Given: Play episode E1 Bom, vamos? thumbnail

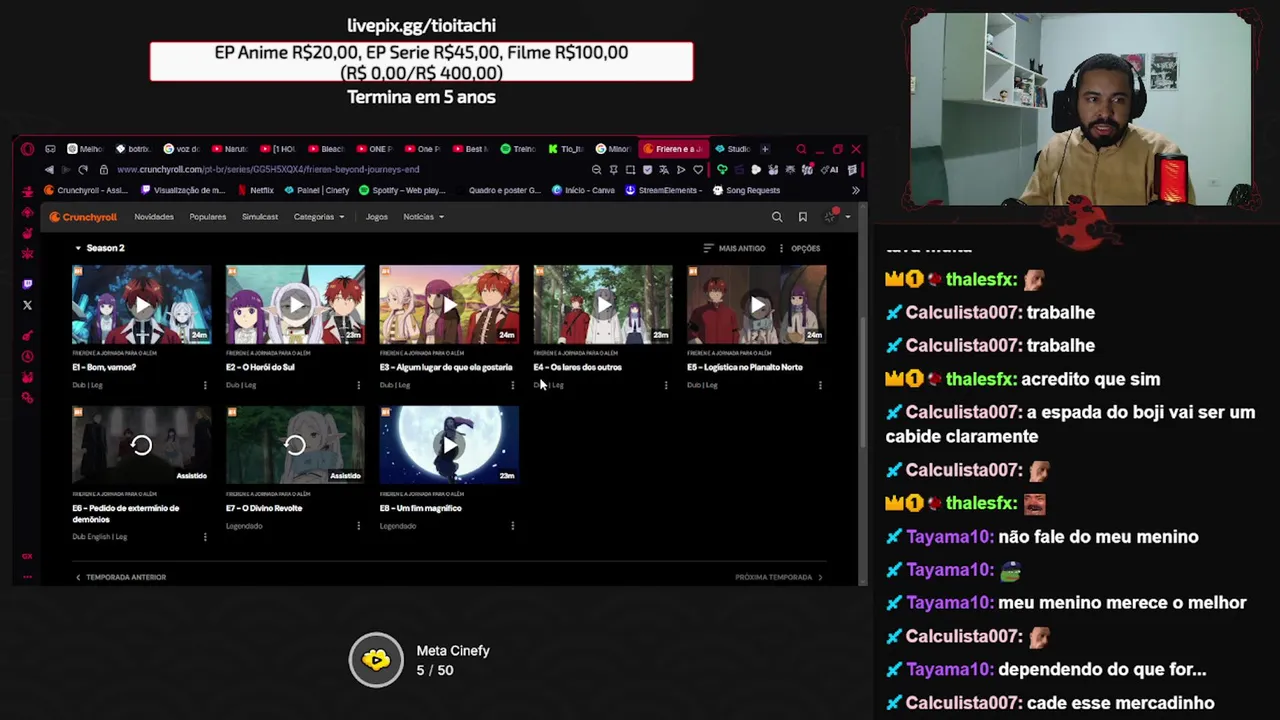Looking at the screenshot, I should pyautogui.click(x=141, y=305).
